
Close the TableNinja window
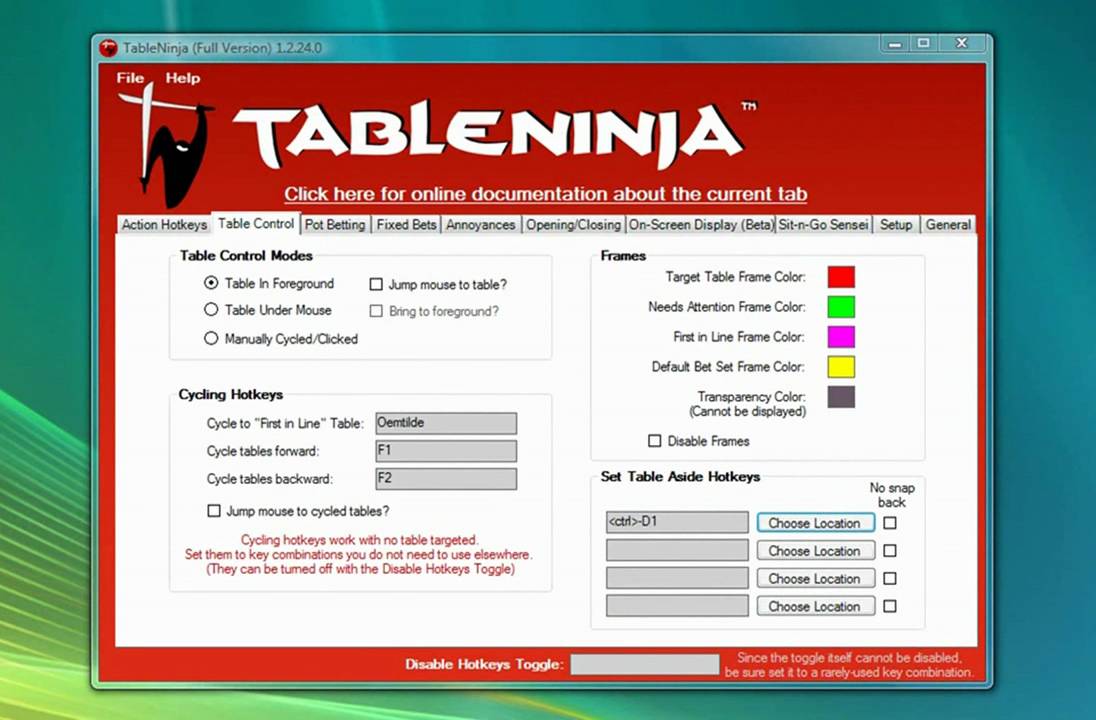pos(962,43)
